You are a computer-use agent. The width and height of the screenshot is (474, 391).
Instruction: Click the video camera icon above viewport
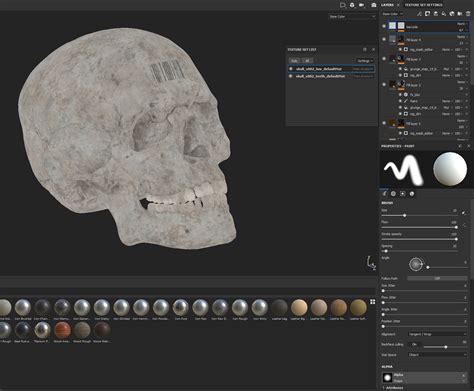362,5
